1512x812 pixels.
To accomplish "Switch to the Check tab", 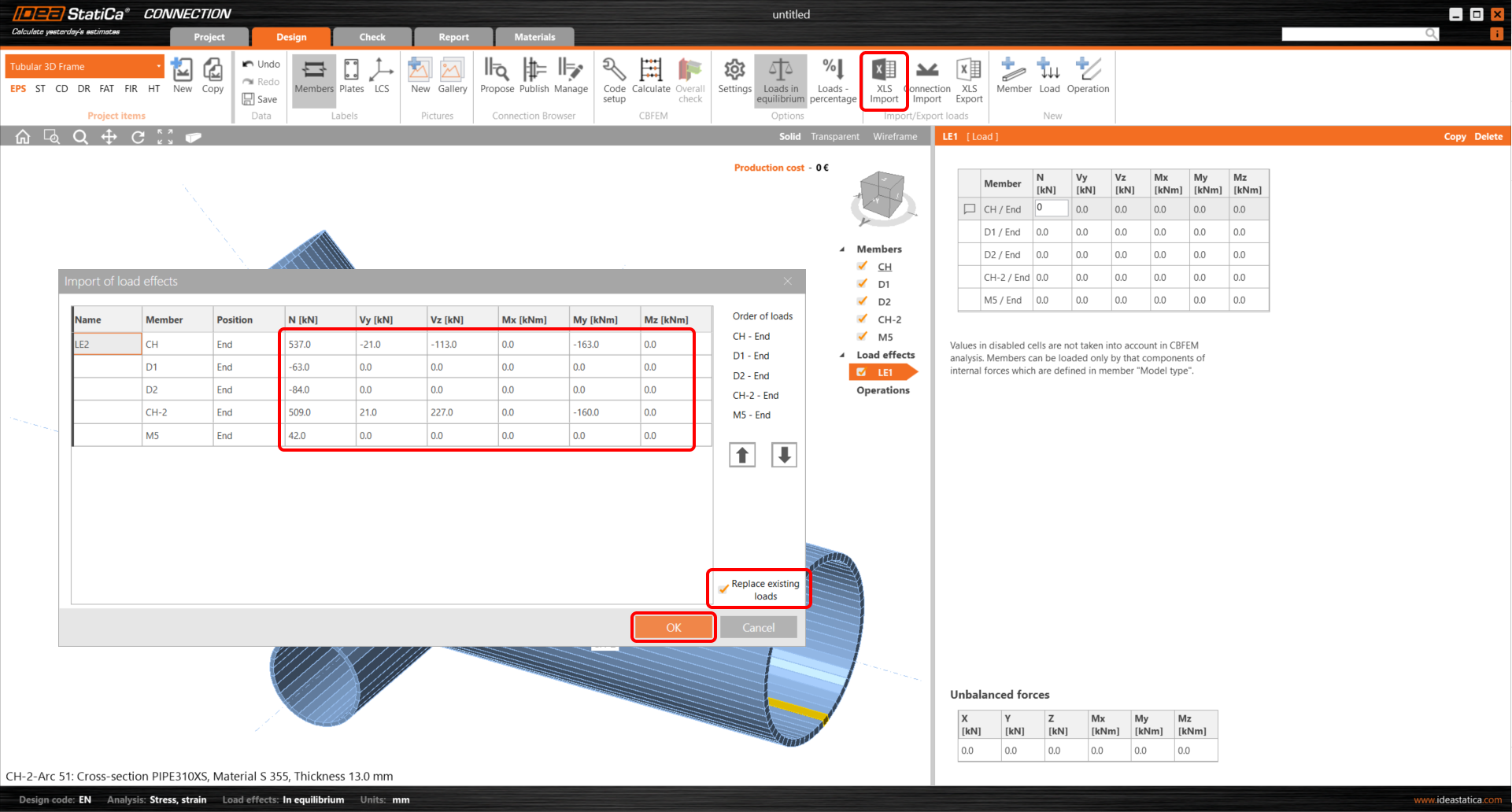I will pos(372,37).
